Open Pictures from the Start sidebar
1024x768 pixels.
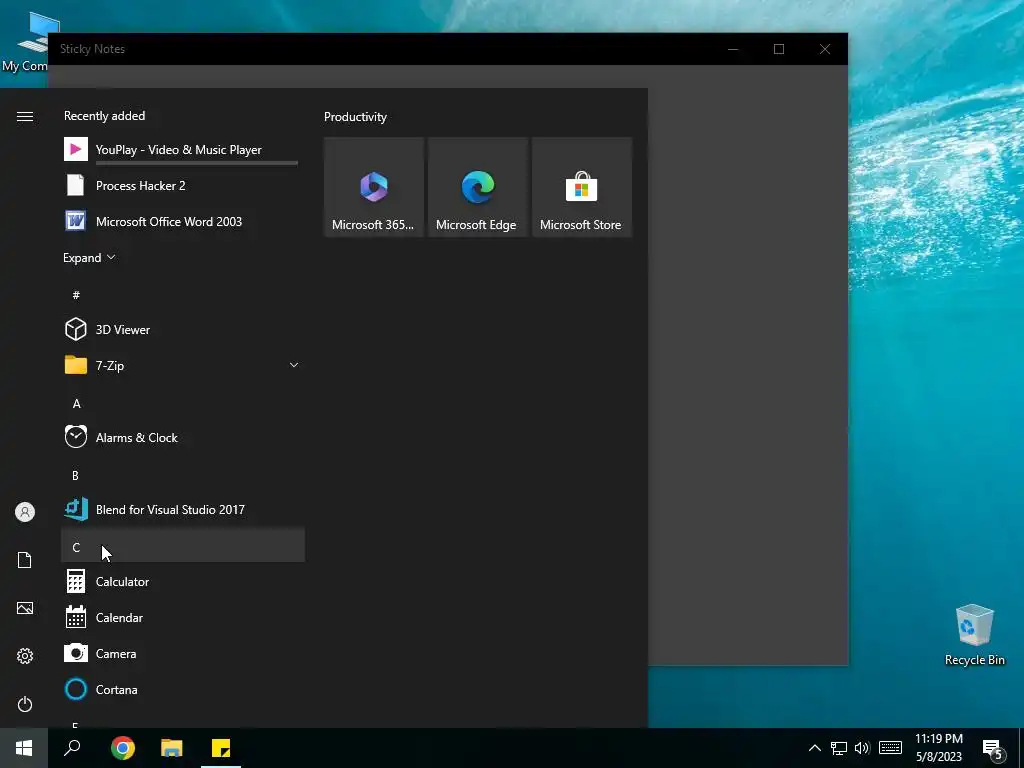25,608
